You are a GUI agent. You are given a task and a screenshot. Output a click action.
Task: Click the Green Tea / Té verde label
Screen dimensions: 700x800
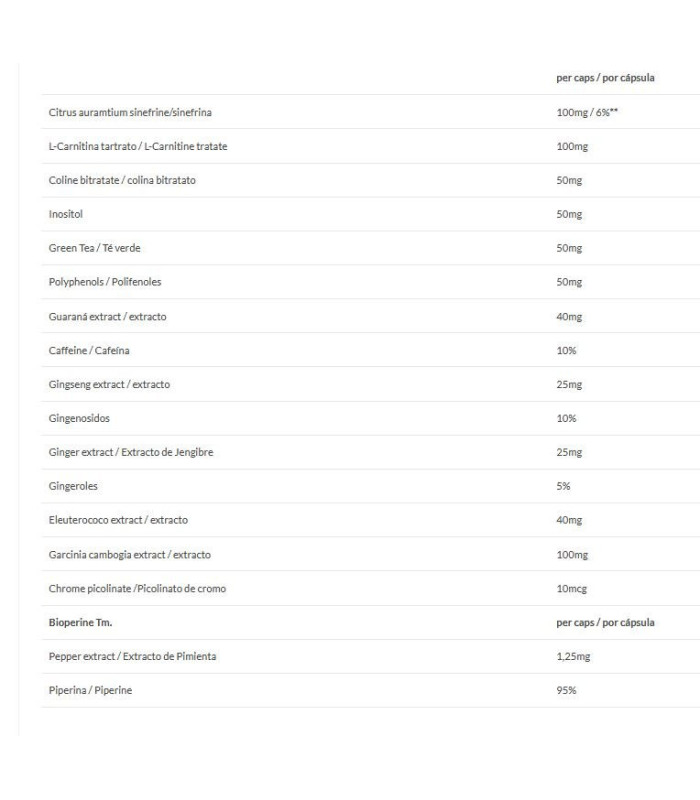point(88,248)
